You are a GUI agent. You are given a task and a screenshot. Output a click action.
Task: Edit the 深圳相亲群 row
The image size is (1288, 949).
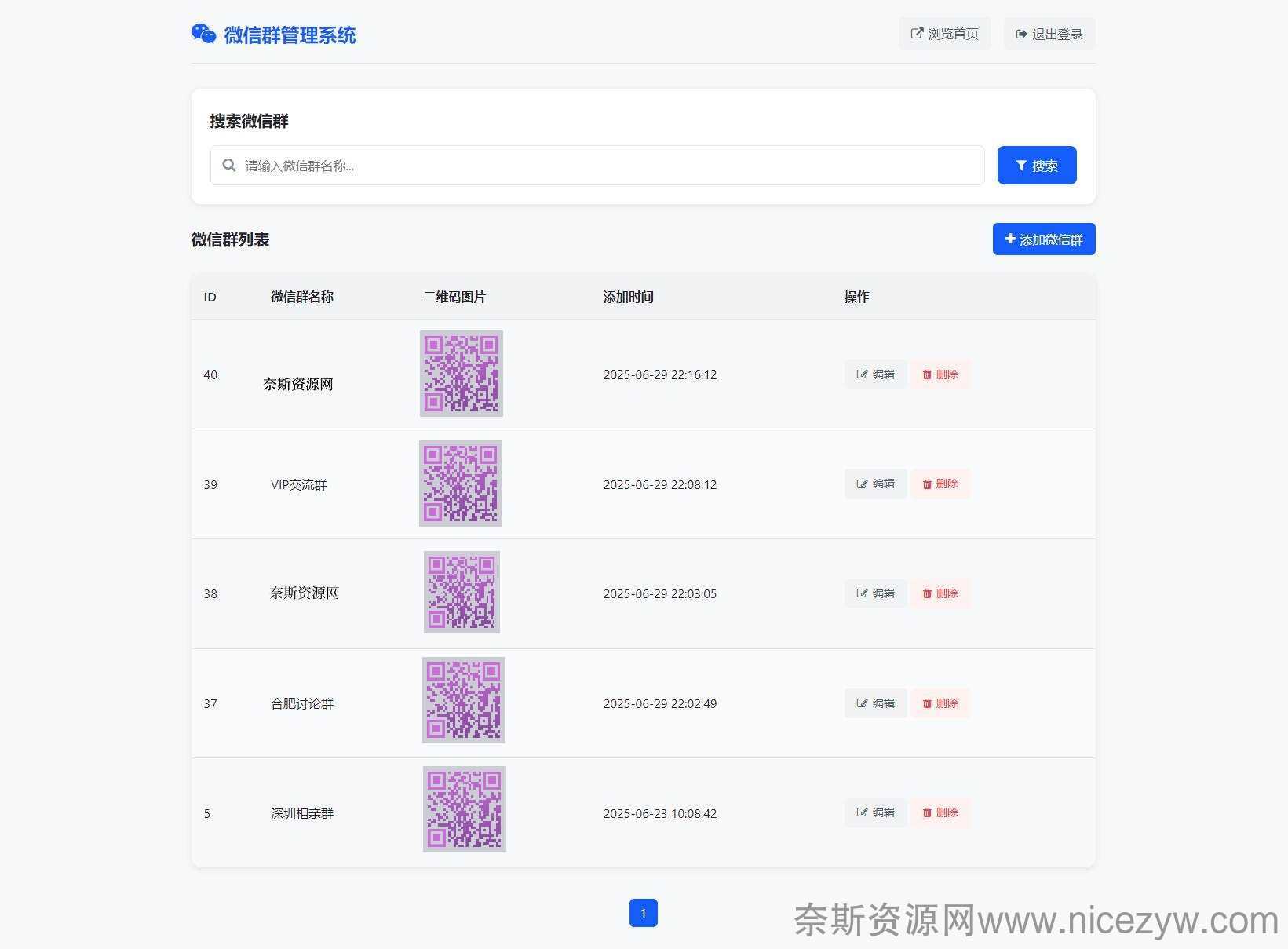[x=875, y=812]
